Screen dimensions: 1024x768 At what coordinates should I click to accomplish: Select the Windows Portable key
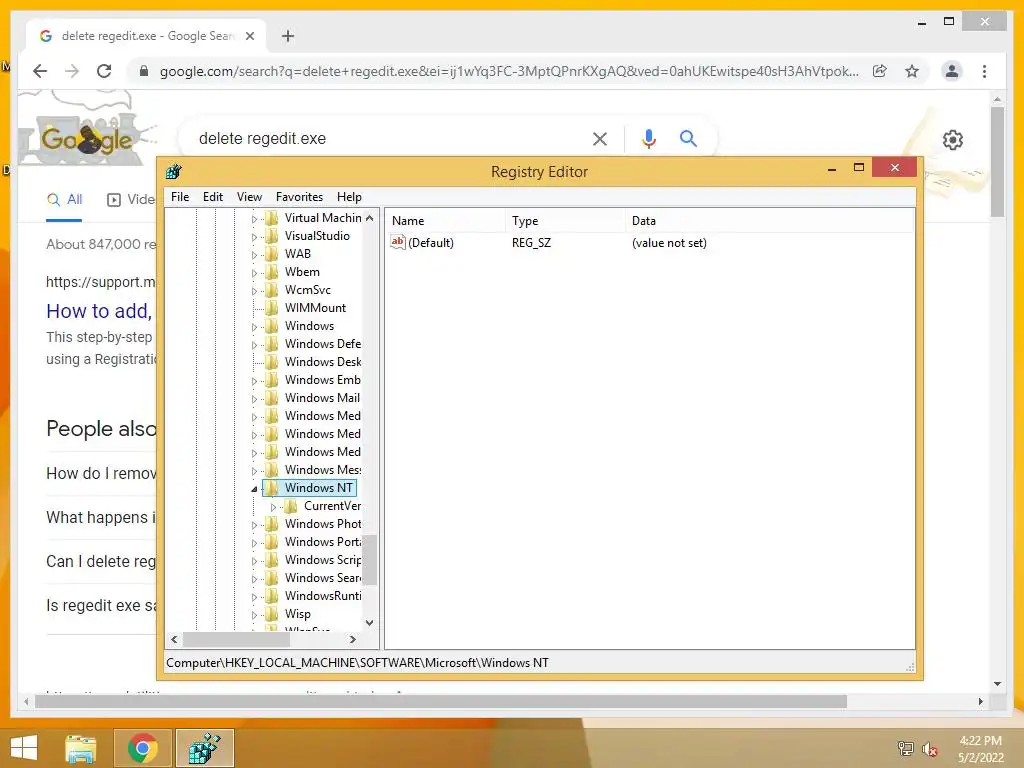tap(322, 542)
